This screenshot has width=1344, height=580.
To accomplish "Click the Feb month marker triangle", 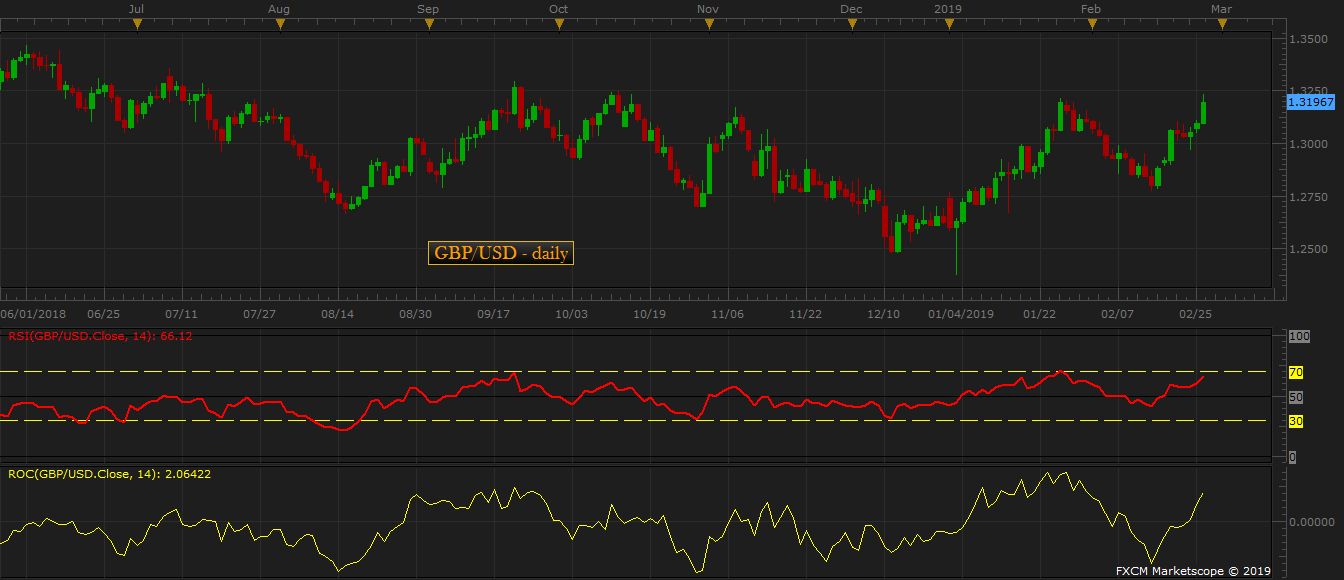I will (1091, 25).
